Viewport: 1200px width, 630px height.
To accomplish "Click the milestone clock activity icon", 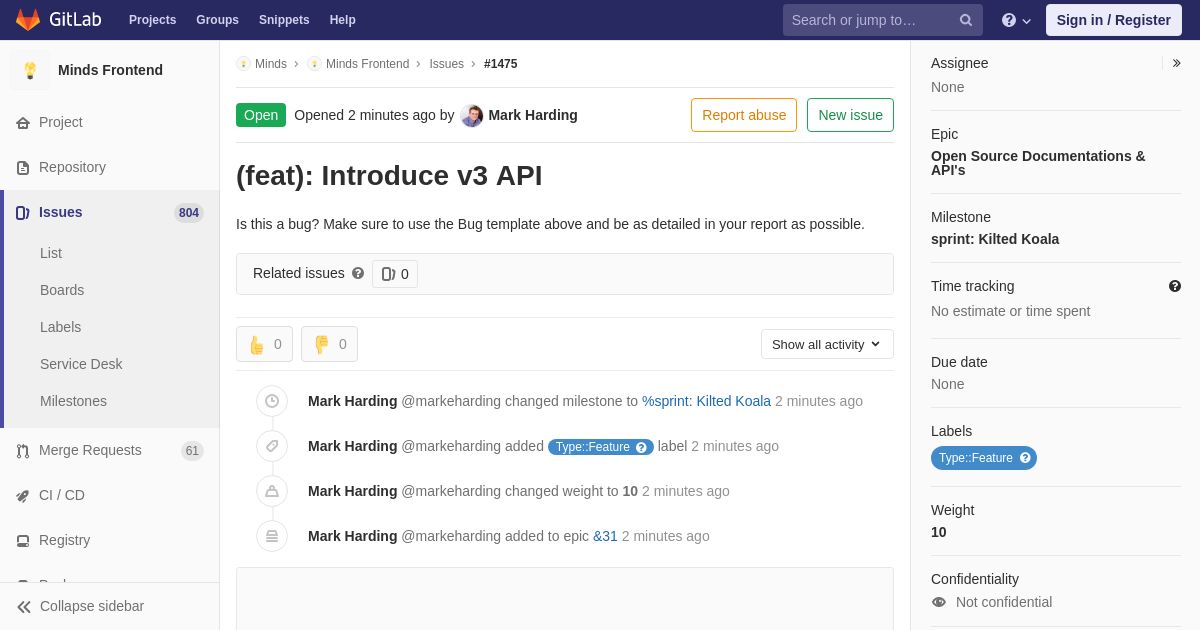I will tap(272, 401).
